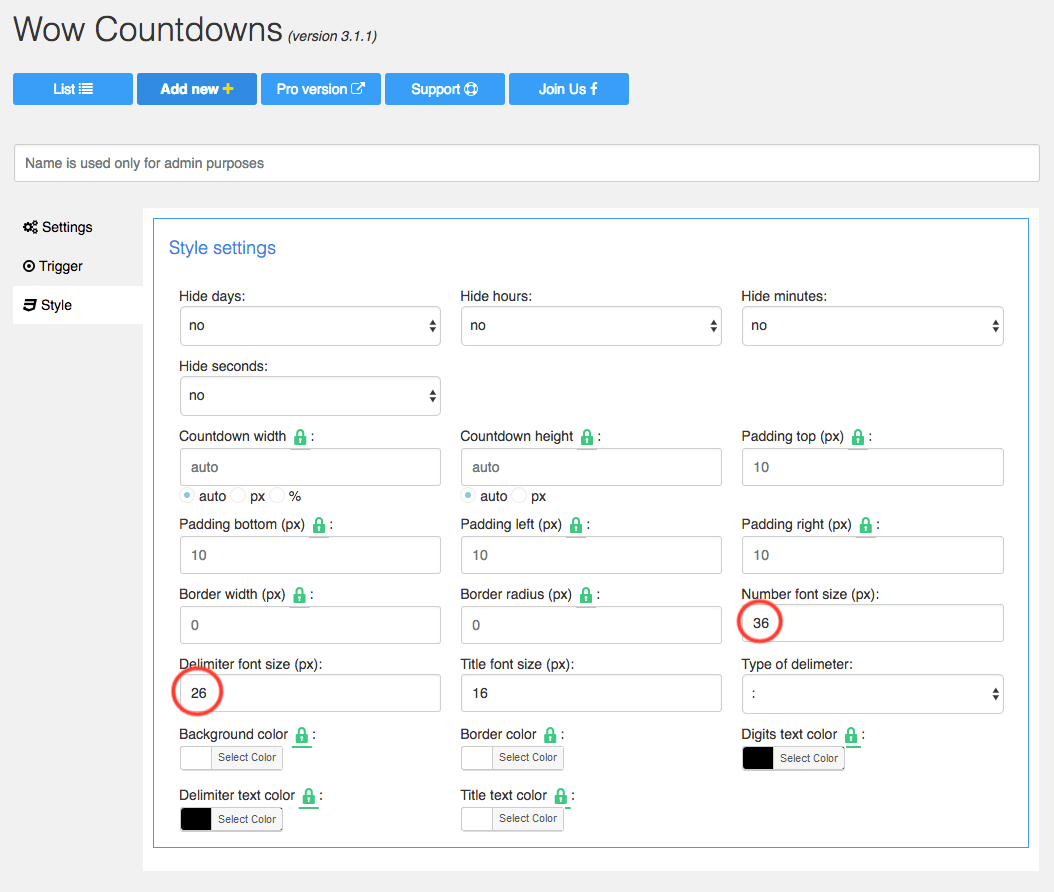Click lock icon beside Padding top
This screenshot has width=1054, height=892.
click(x=858, y=437)
